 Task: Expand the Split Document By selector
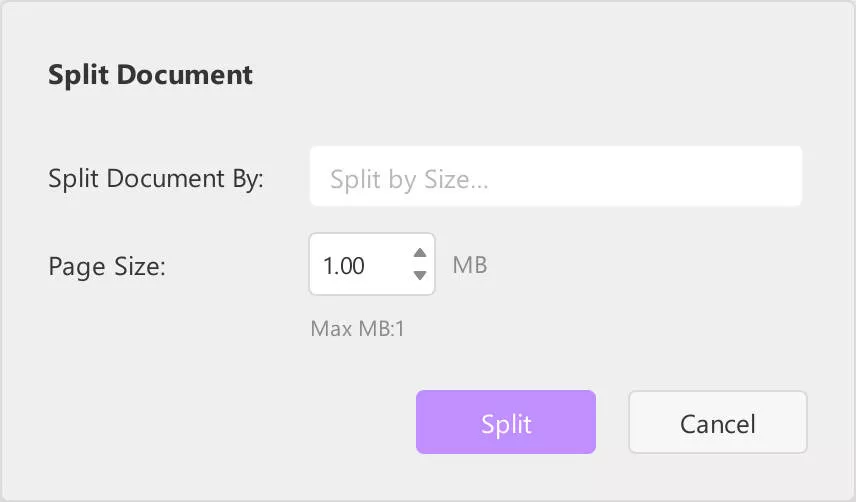(556, 176)
